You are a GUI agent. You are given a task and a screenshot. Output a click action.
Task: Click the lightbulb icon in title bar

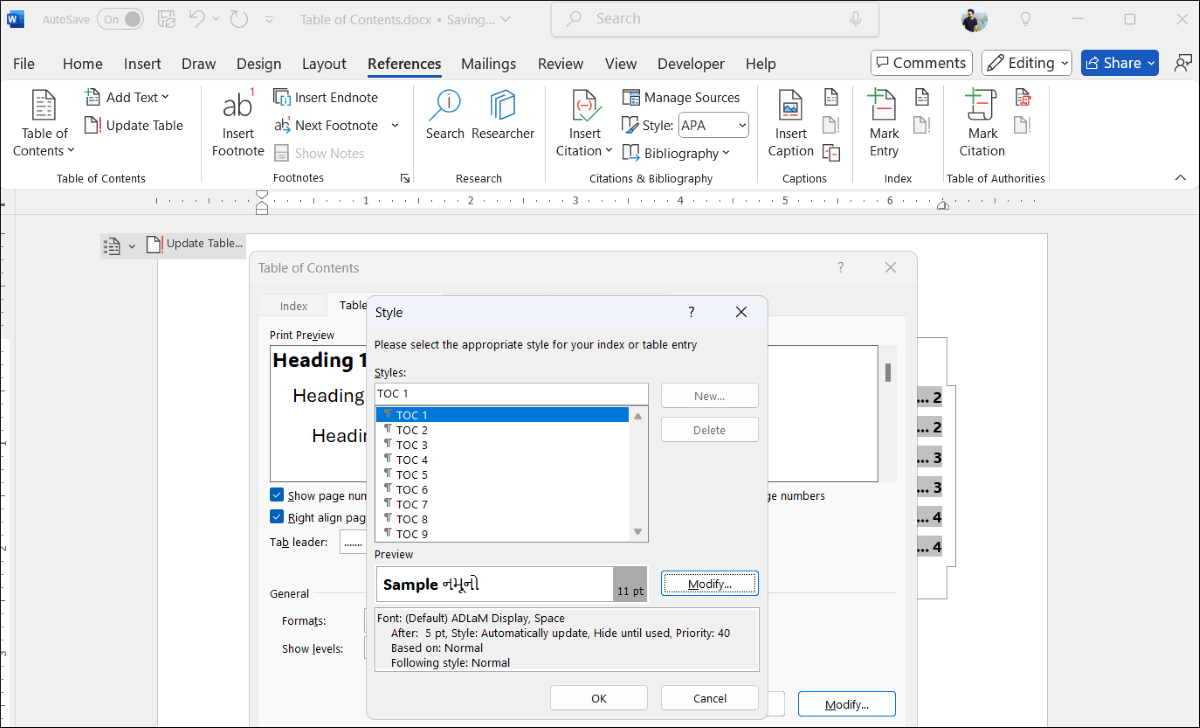(1025, 19)
